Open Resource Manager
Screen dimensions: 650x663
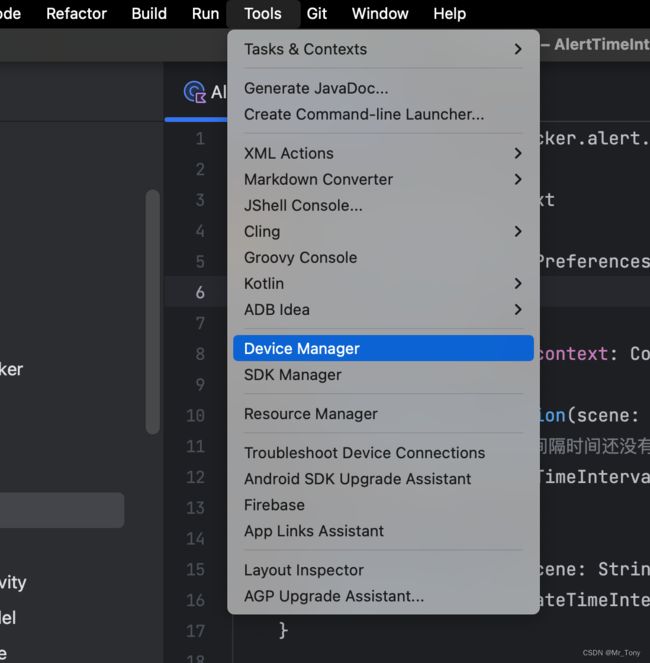(x=383, y=414)
